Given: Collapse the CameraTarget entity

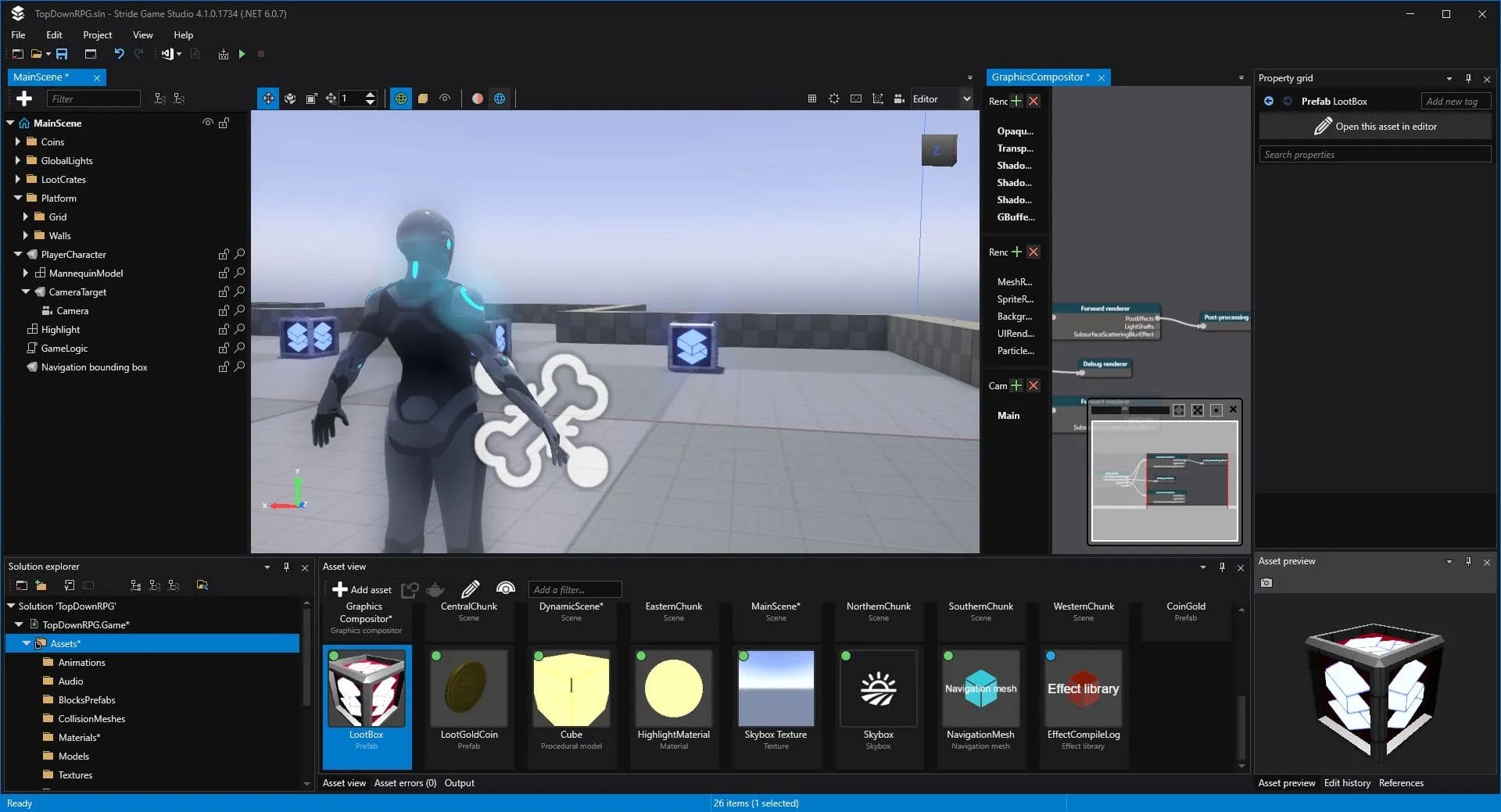Looking at the screenshot, I should [x=26, y=292].
